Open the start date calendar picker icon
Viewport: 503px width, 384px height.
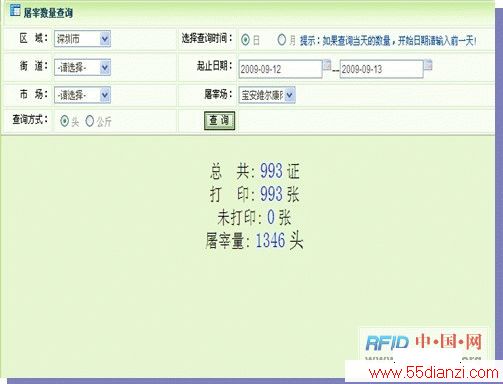(x=327, y=65)
